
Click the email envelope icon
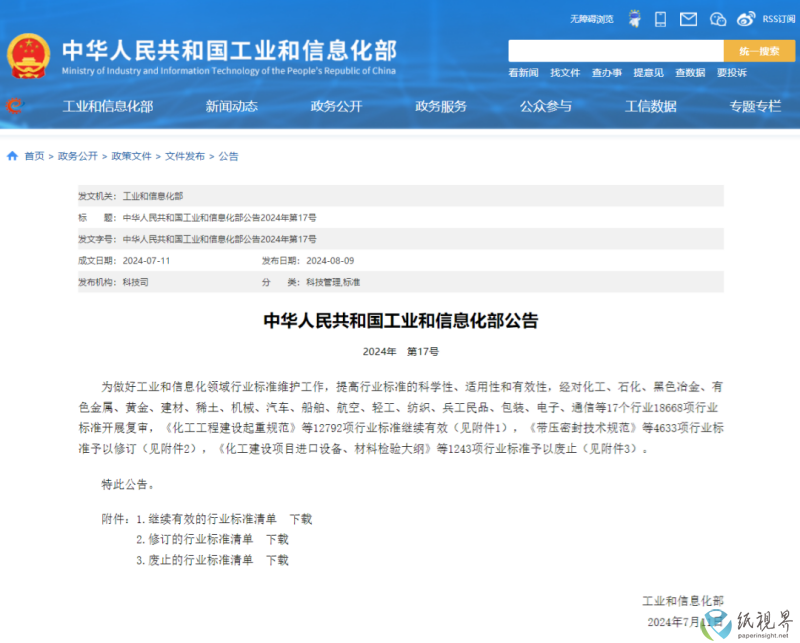[x=688, y=19]
